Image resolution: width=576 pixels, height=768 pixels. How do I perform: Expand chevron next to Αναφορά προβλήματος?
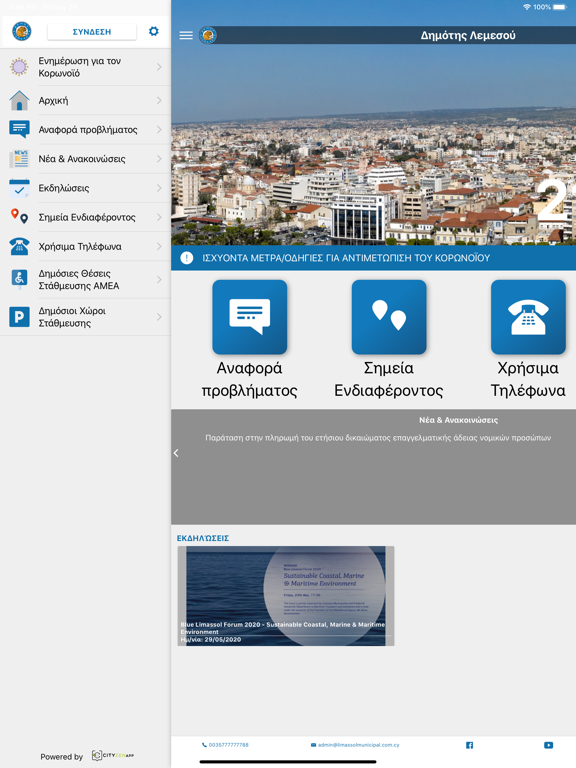point(159,129)
